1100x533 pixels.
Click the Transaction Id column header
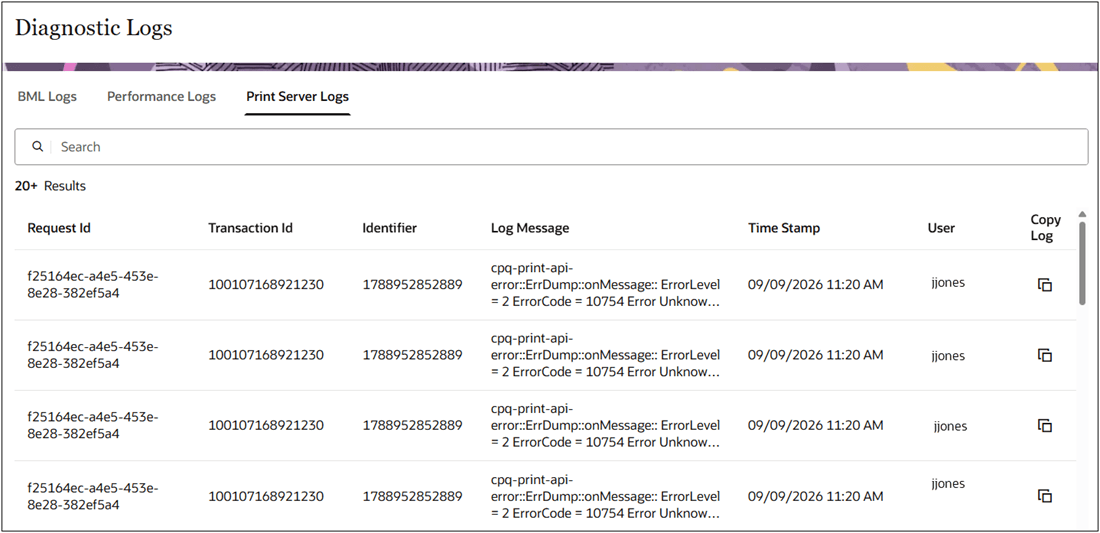click(250, 228)
